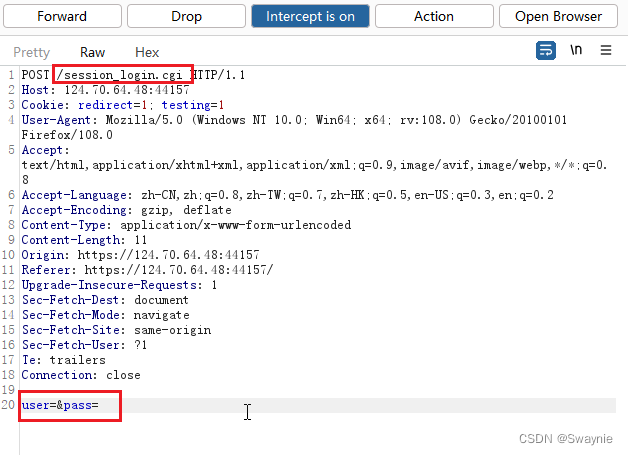Toggle the word wrap icon
Screen dimensions: 628x455
545,50
